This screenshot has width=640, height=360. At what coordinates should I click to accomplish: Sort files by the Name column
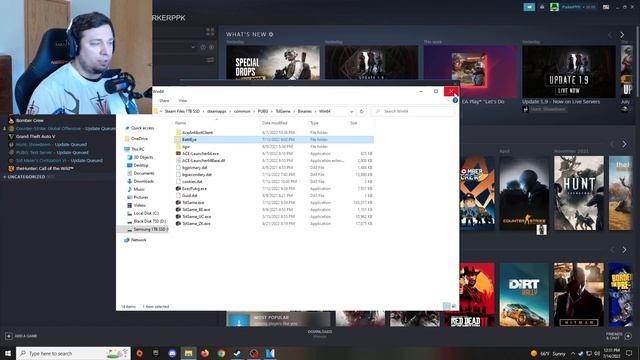180,123
